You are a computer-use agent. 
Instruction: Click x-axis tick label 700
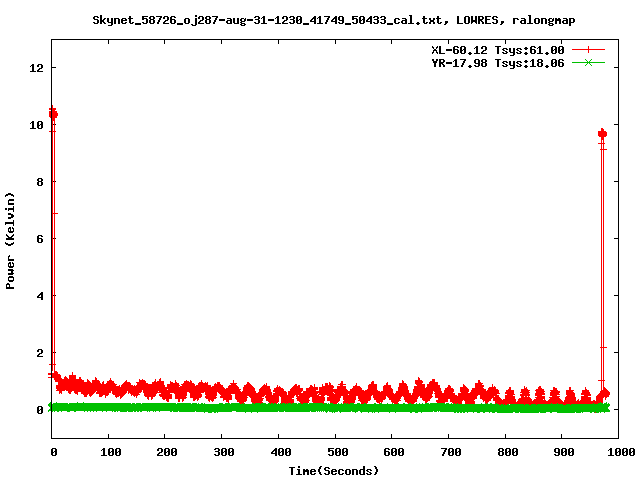pyautogui.click(x=451, y=452)
